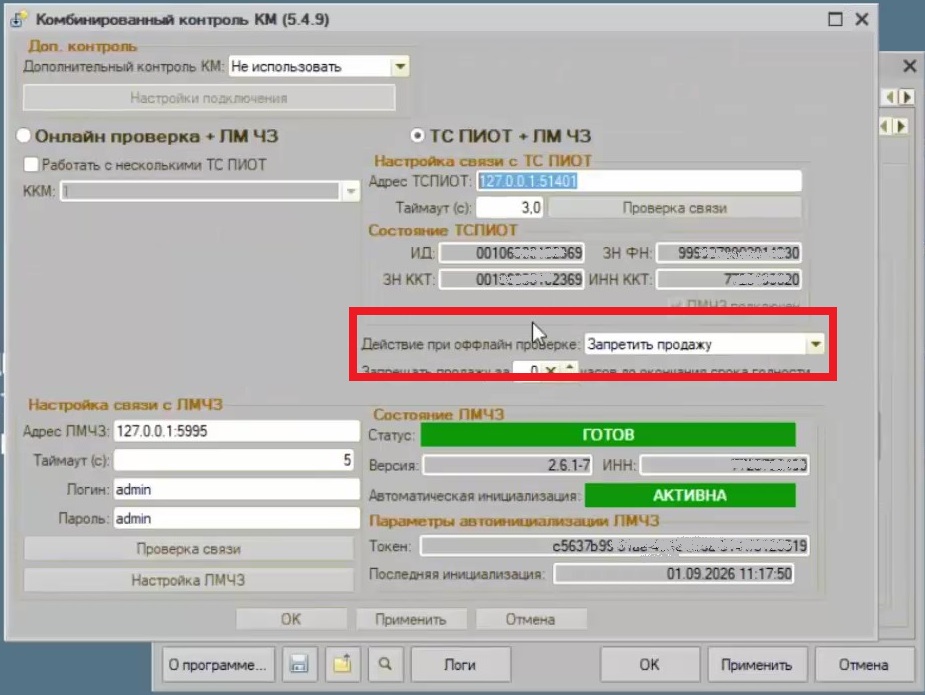Image resolution: width=925 pixels, height=695 pixels.
Task: Select the Онлайн проверка + ЛМ ЧЗ radio button
Action: click(x=24, y=136)
